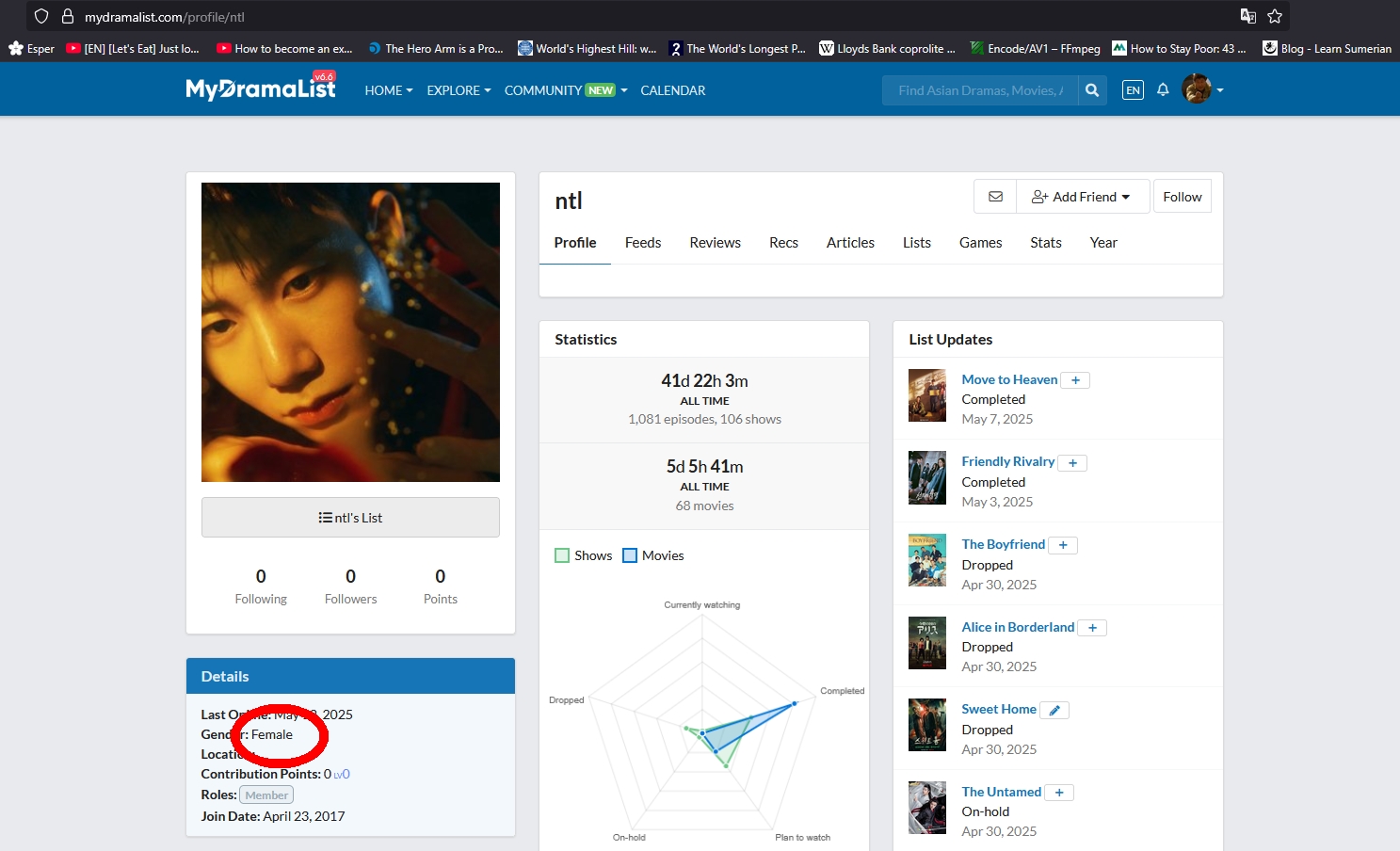Switch to the Feeds tab

click(643, 243)
